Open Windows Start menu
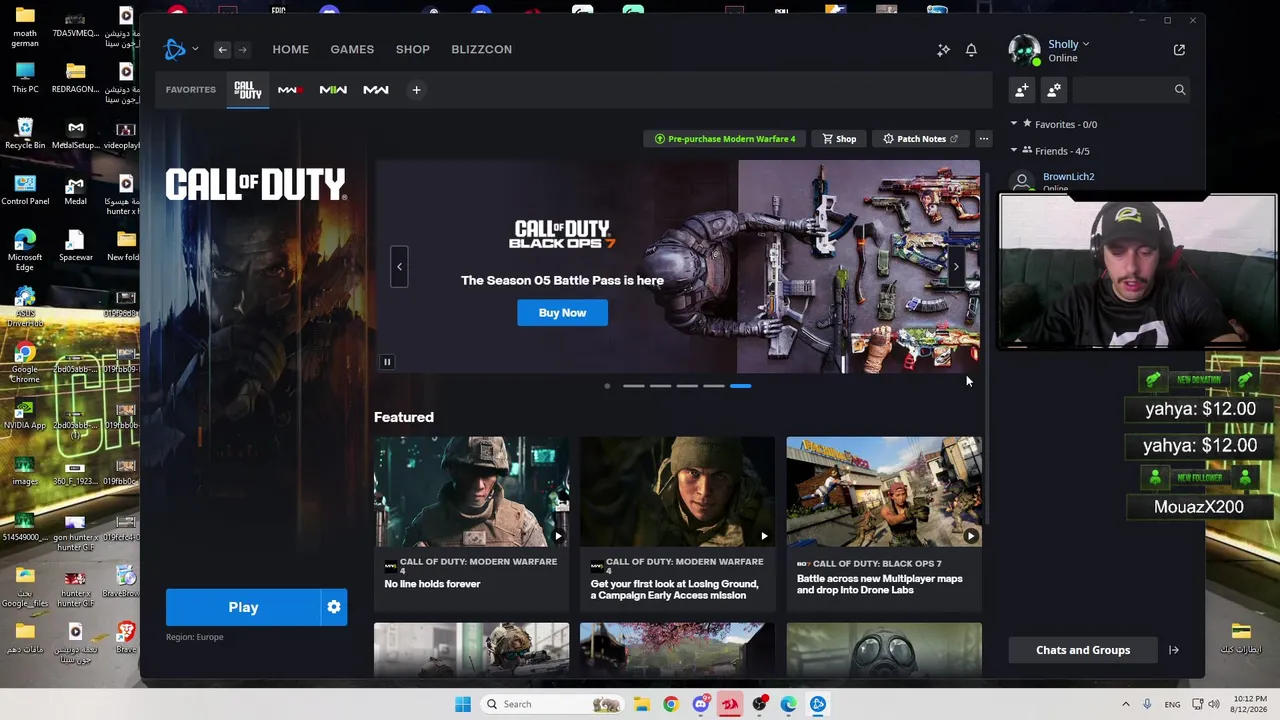This screenshot has width=1280, height=720. pyautogui.click(x=462, y=704)
